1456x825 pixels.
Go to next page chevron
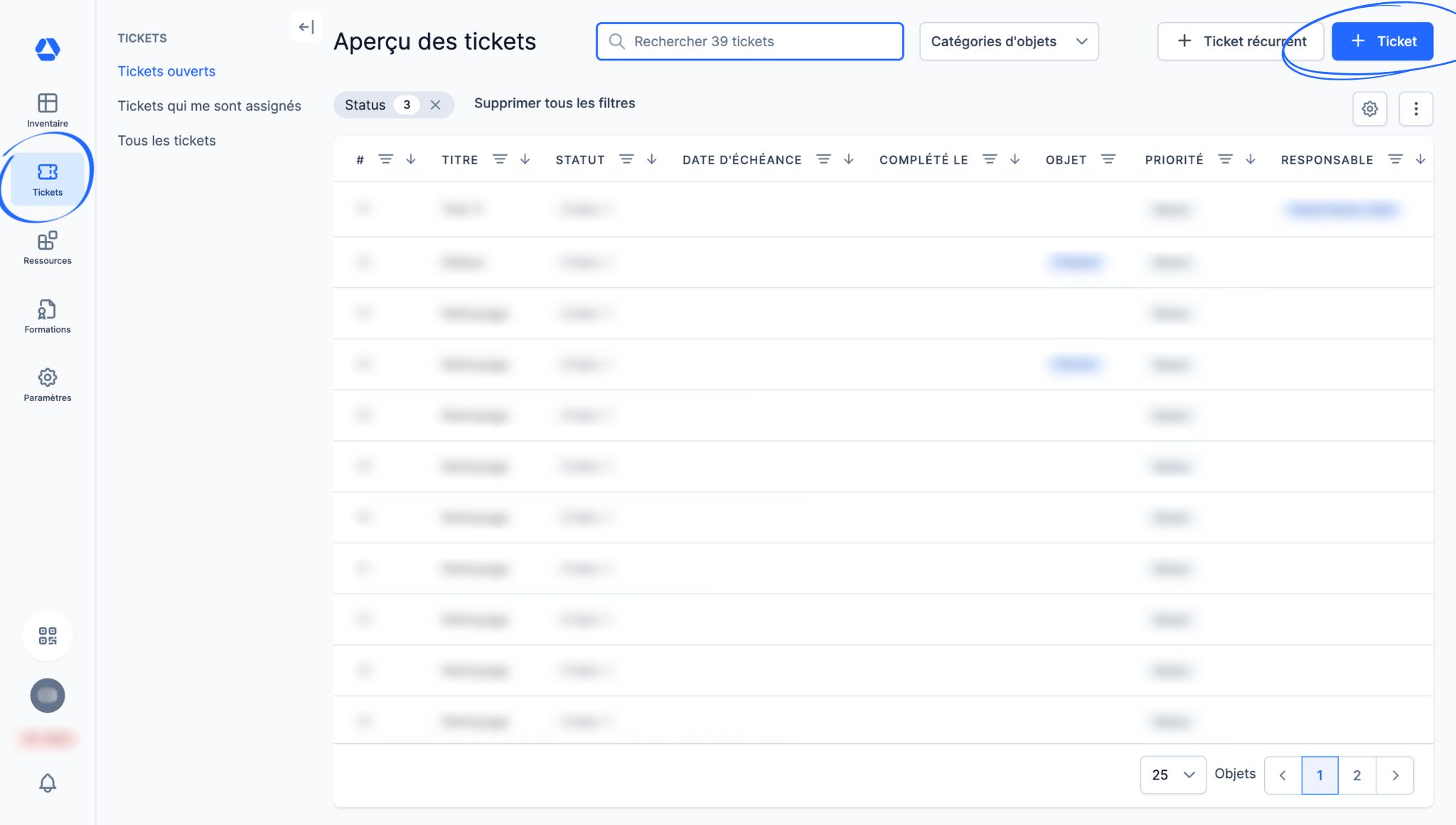(x=1395, y=775)
